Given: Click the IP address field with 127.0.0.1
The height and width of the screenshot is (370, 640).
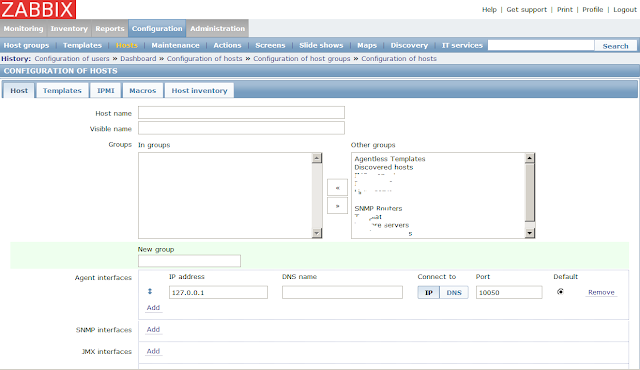Looking at the screenshot, I should click(218, 292).
